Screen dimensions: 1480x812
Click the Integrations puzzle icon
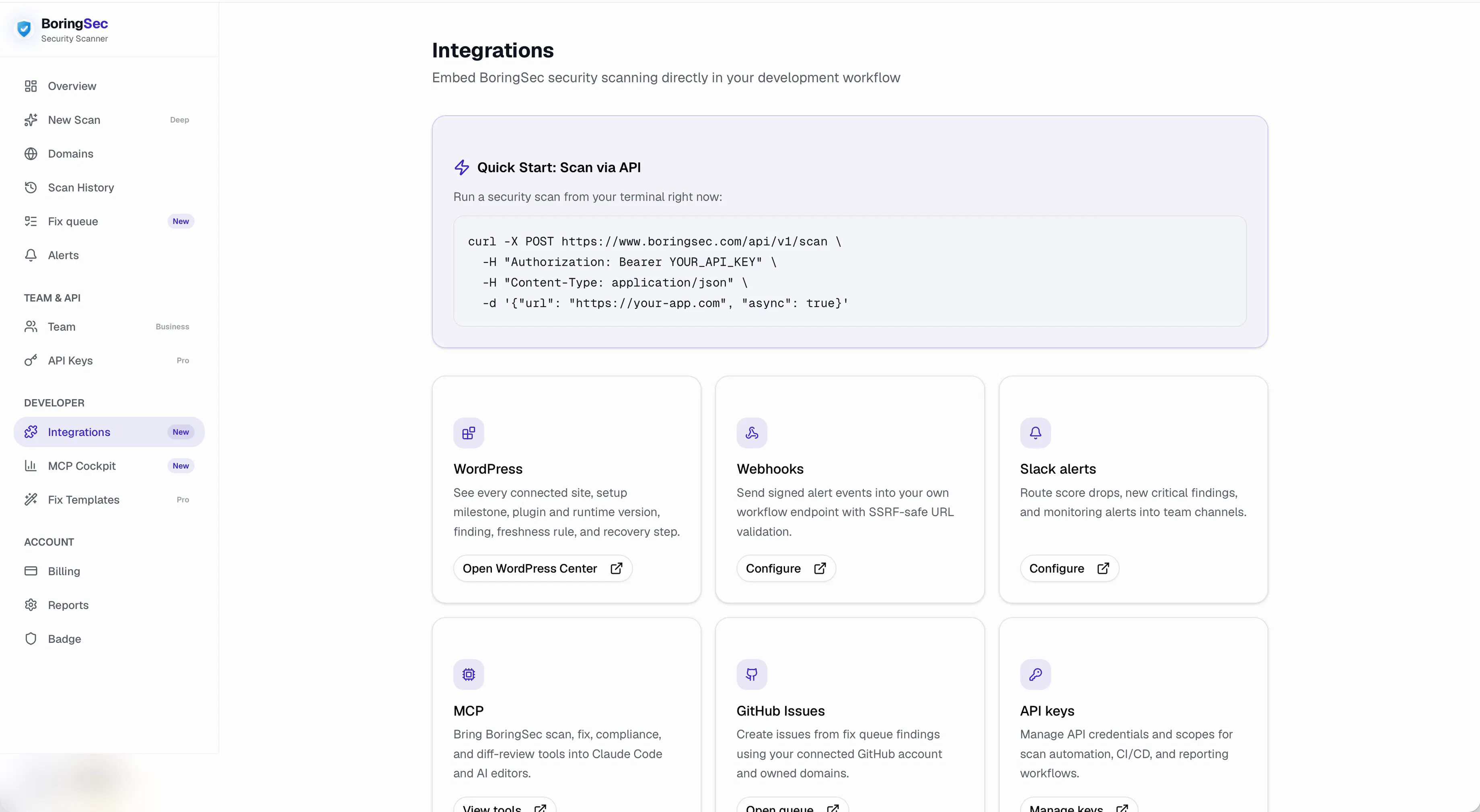[x=31, y=432]
